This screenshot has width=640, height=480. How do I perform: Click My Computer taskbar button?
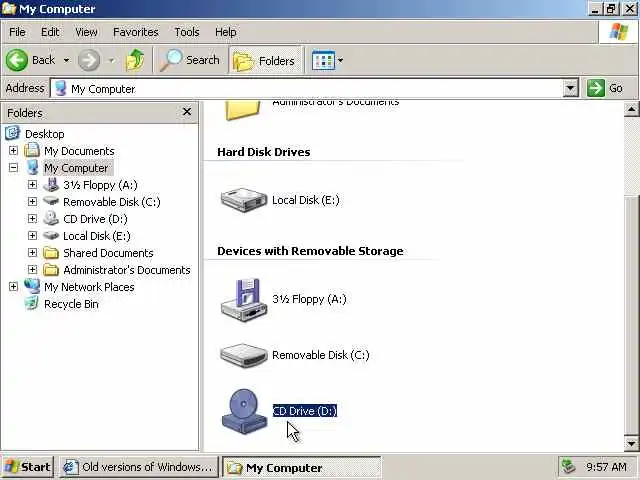(x=302, y=467)
